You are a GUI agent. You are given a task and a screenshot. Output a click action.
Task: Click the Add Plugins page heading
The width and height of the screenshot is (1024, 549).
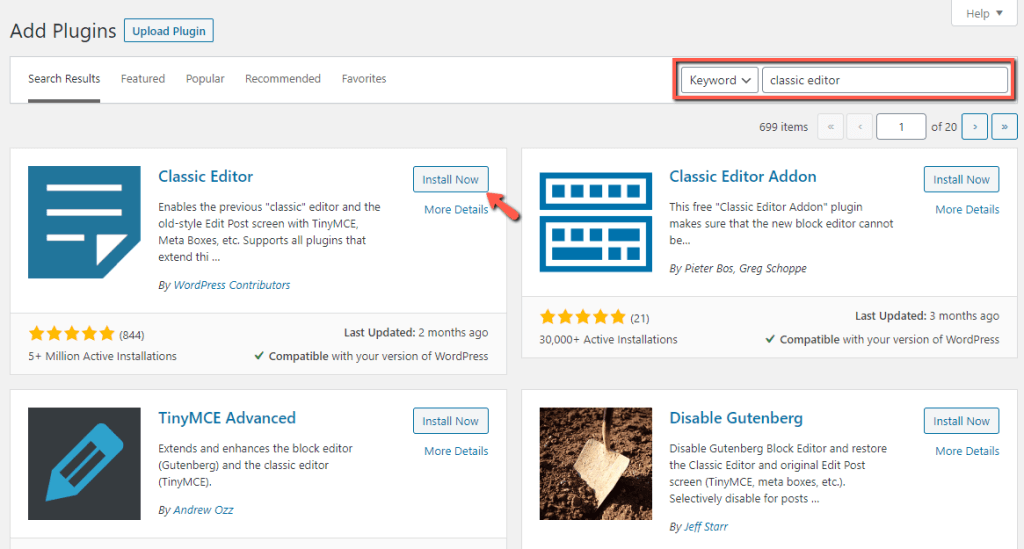[63, 31]
